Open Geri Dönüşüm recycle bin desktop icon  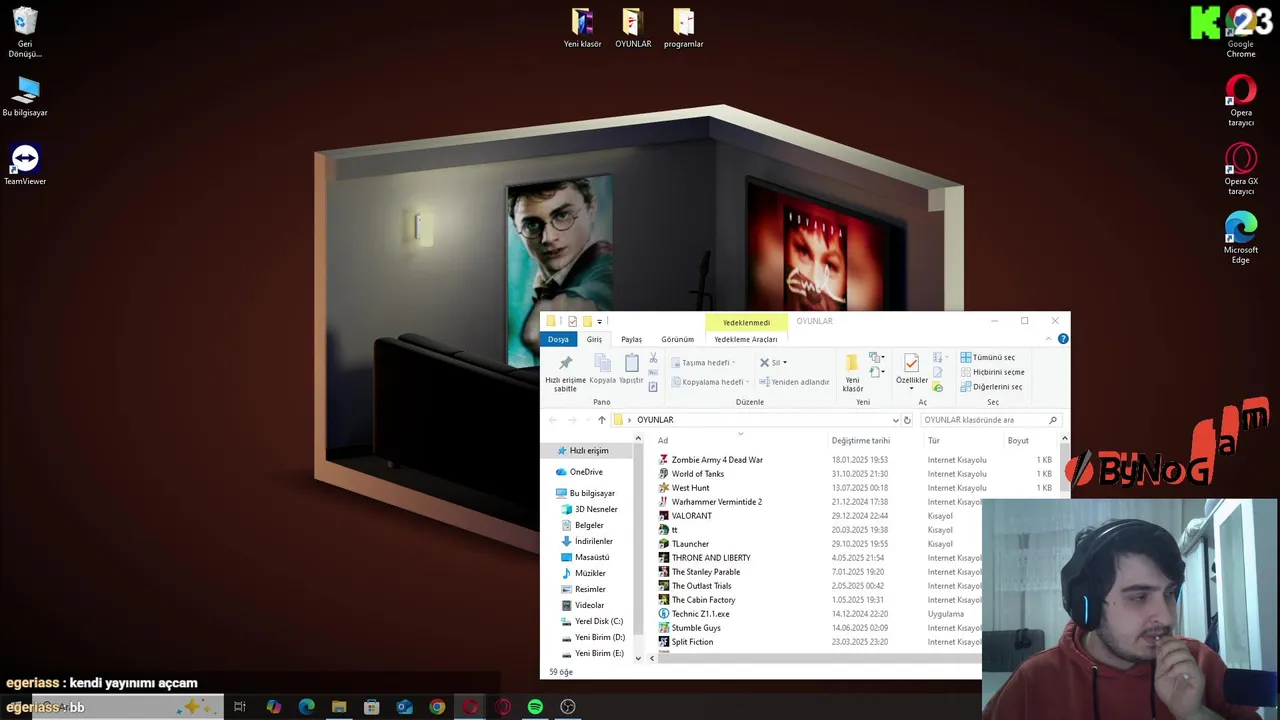[x=25, y=32]
